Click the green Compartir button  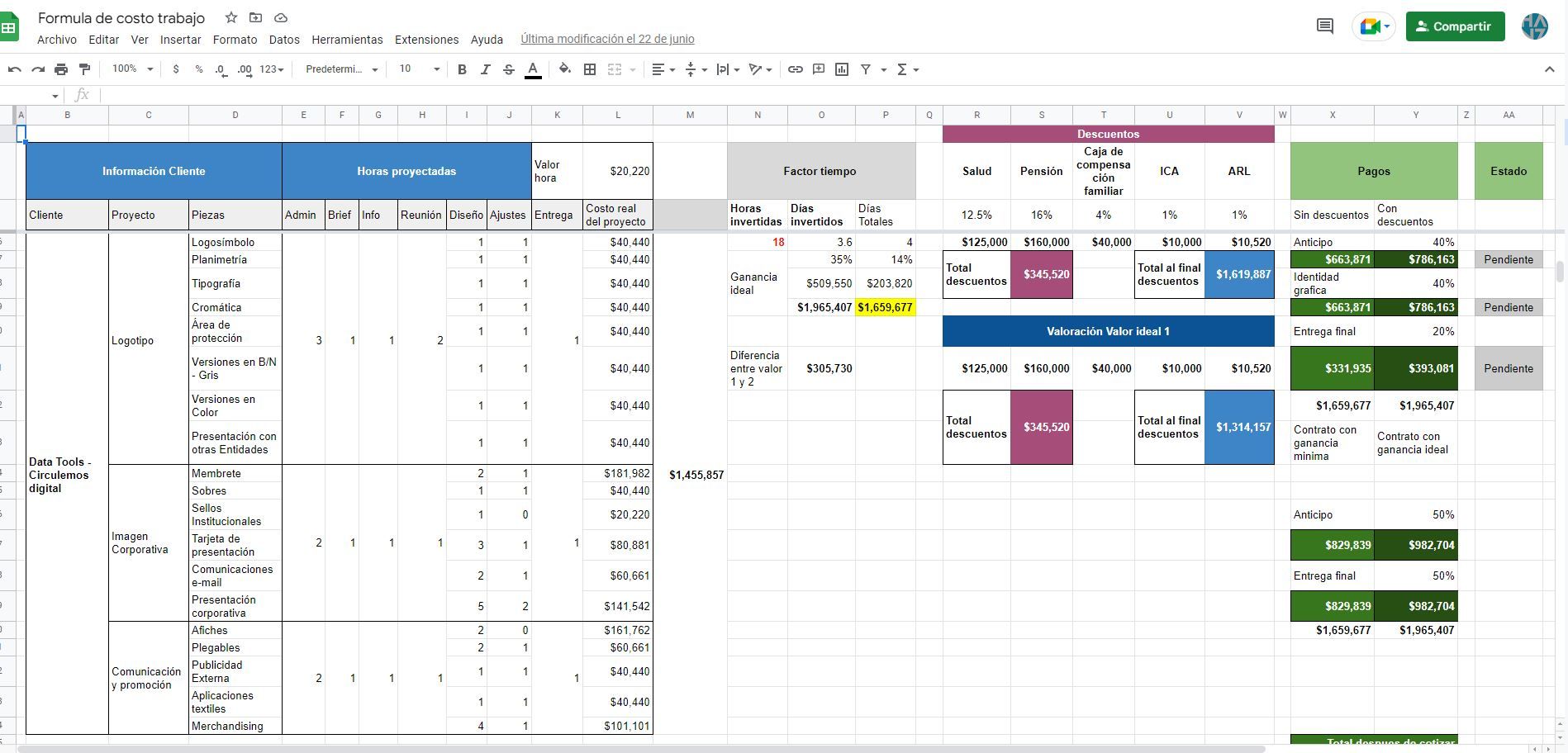tap(1455, 26)
